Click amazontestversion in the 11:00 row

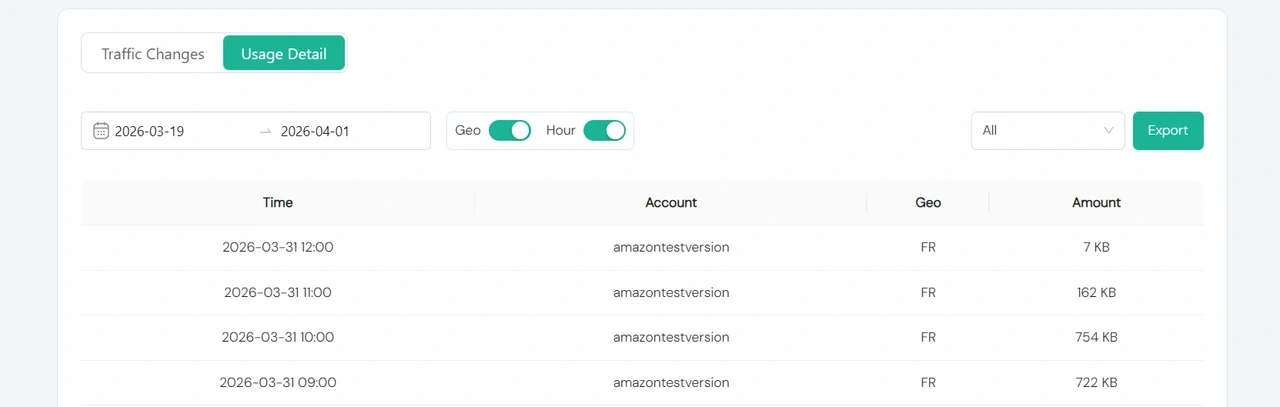671,293
